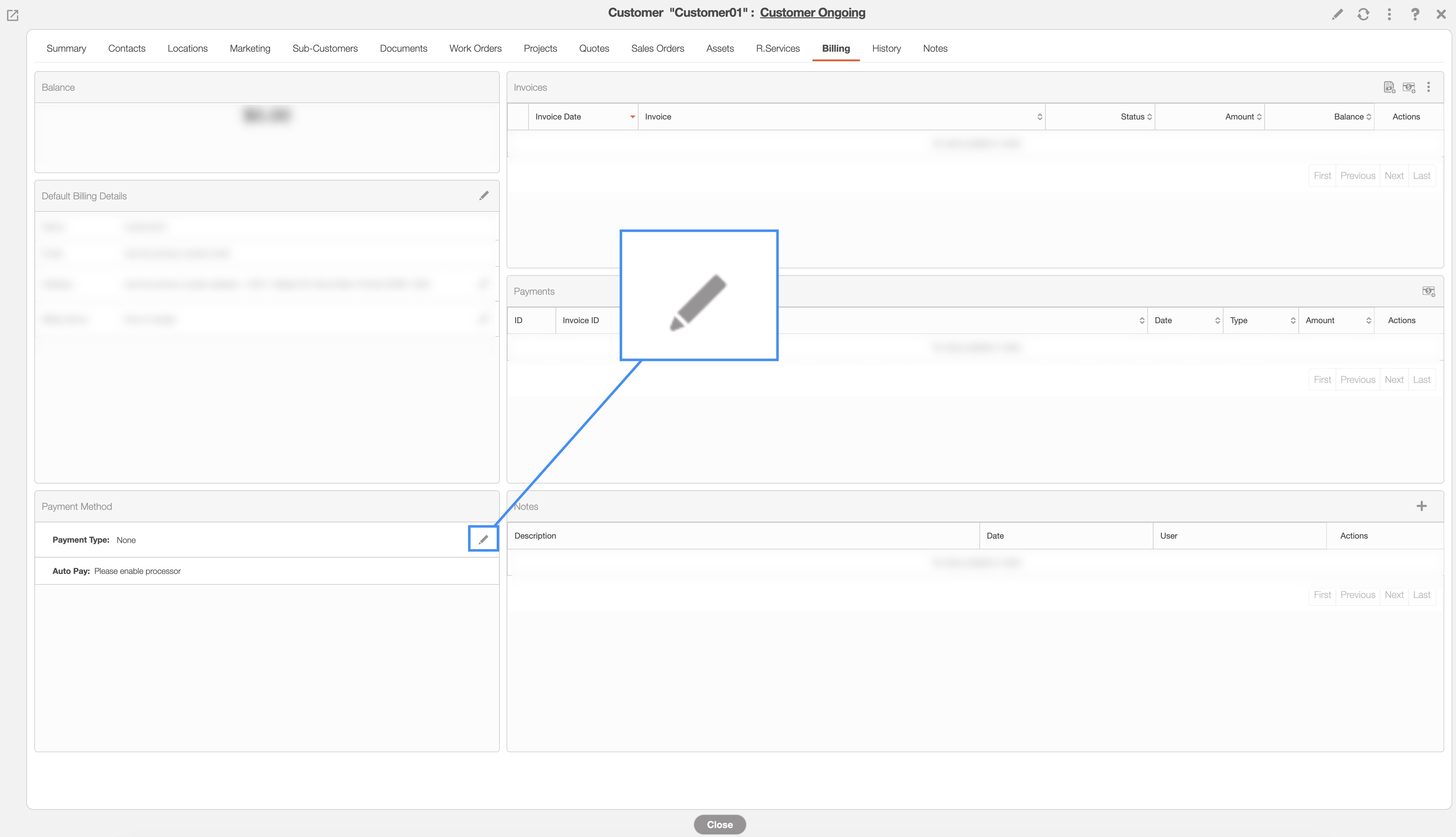Open the History tab
Screen dimensions: 1456x837
coord(886,49)
